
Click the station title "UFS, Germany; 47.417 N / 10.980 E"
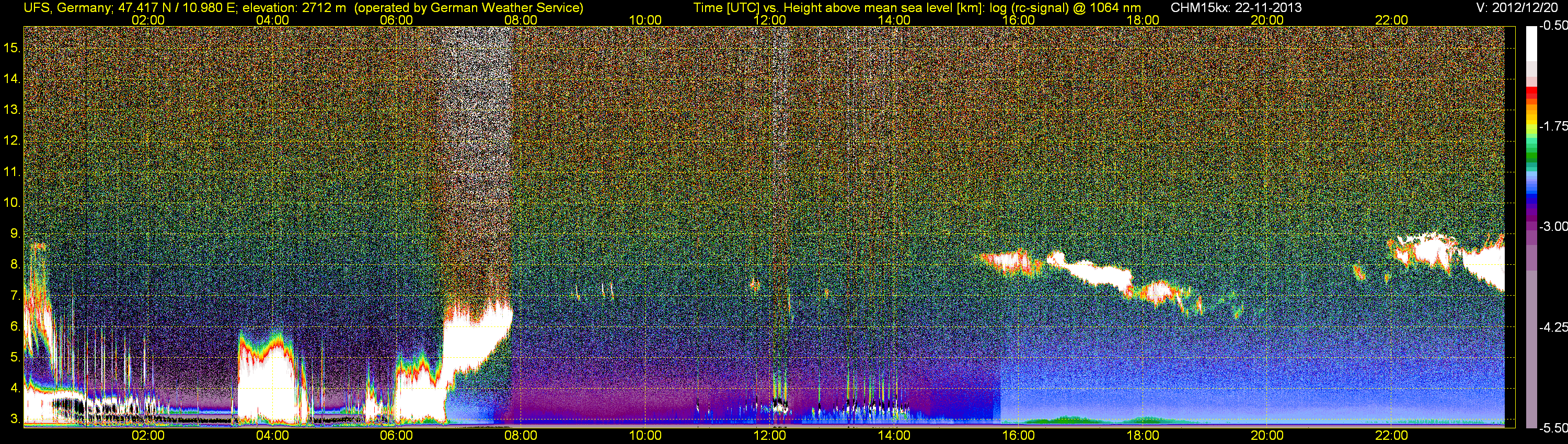pyautogui.click(x=129, y=7)
